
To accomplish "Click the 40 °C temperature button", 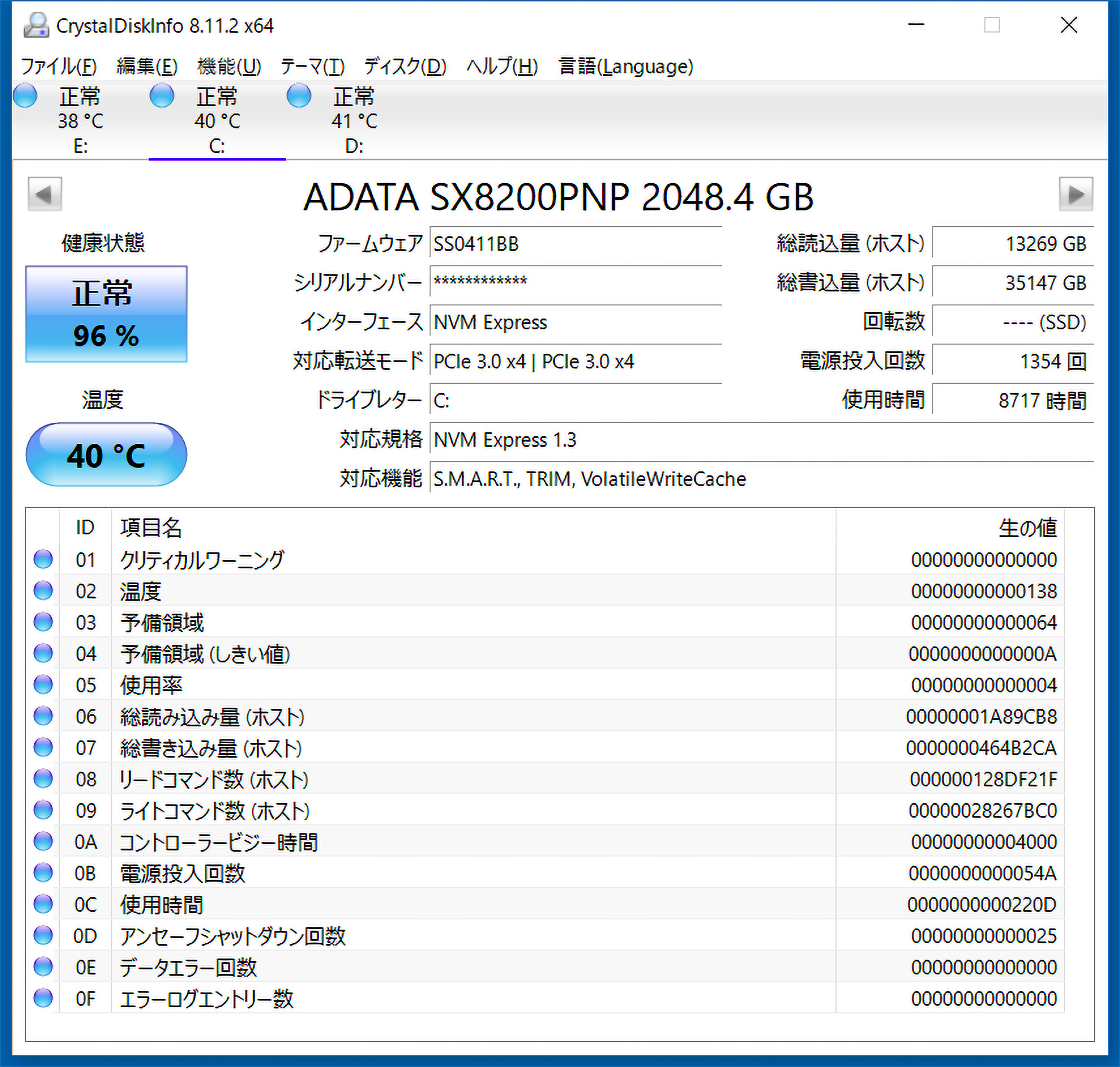I will pyautogui.click(x=106, y=455).
